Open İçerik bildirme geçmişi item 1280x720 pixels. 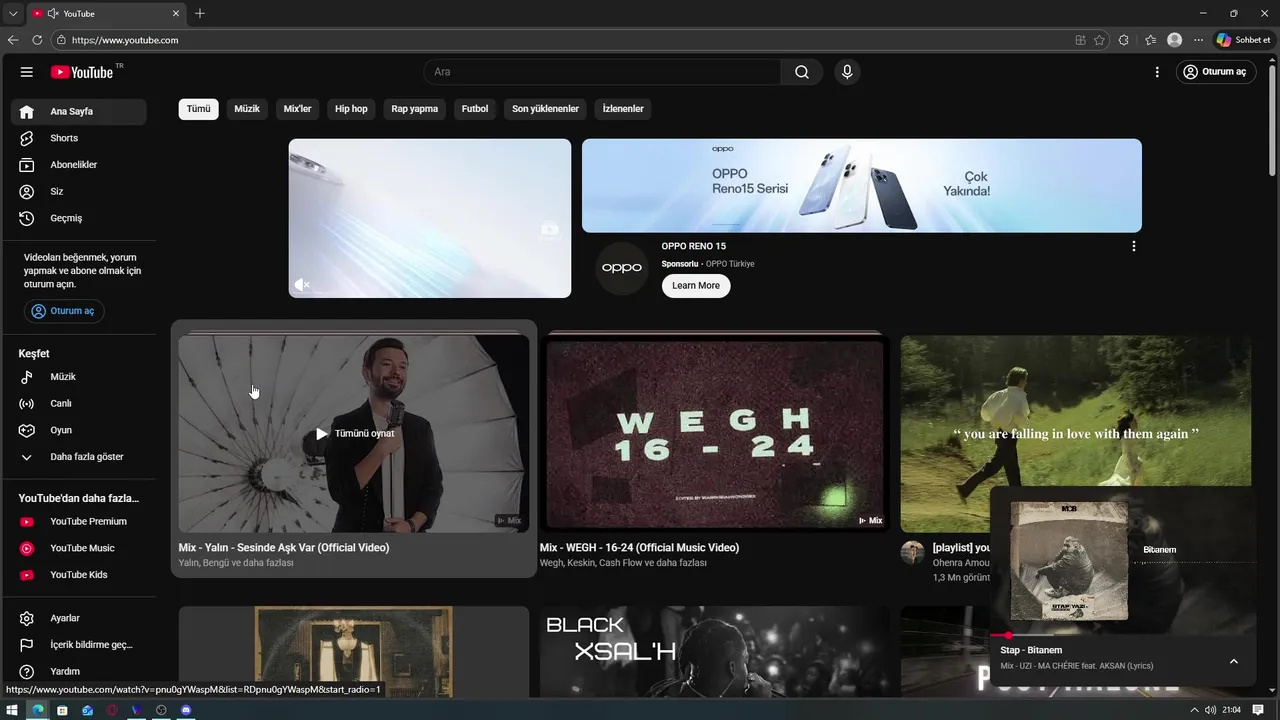pos(79,645)
